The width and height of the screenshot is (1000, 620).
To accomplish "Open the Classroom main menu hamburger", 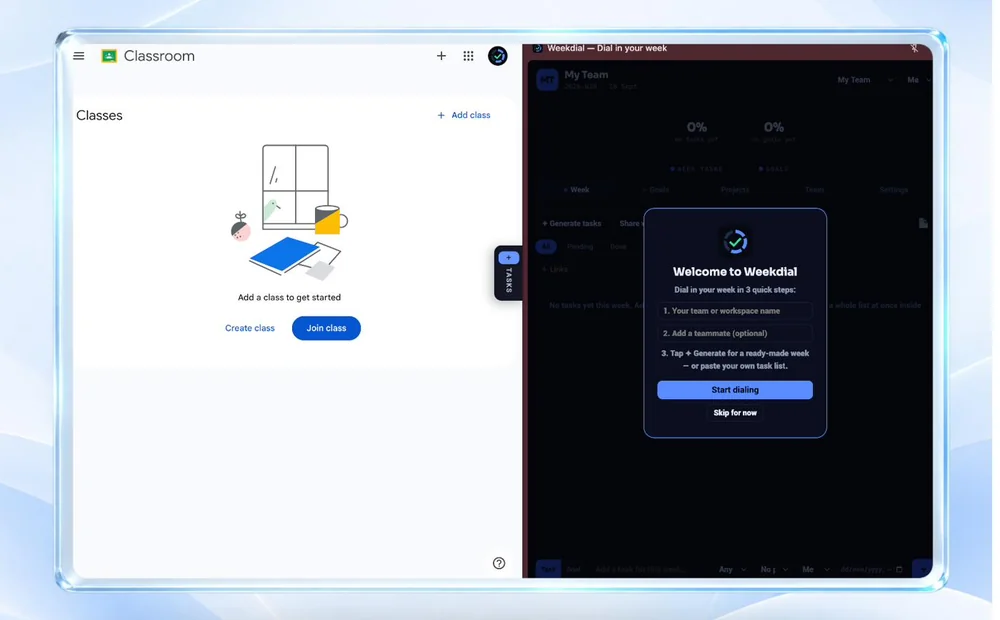I will click(78, 56).
